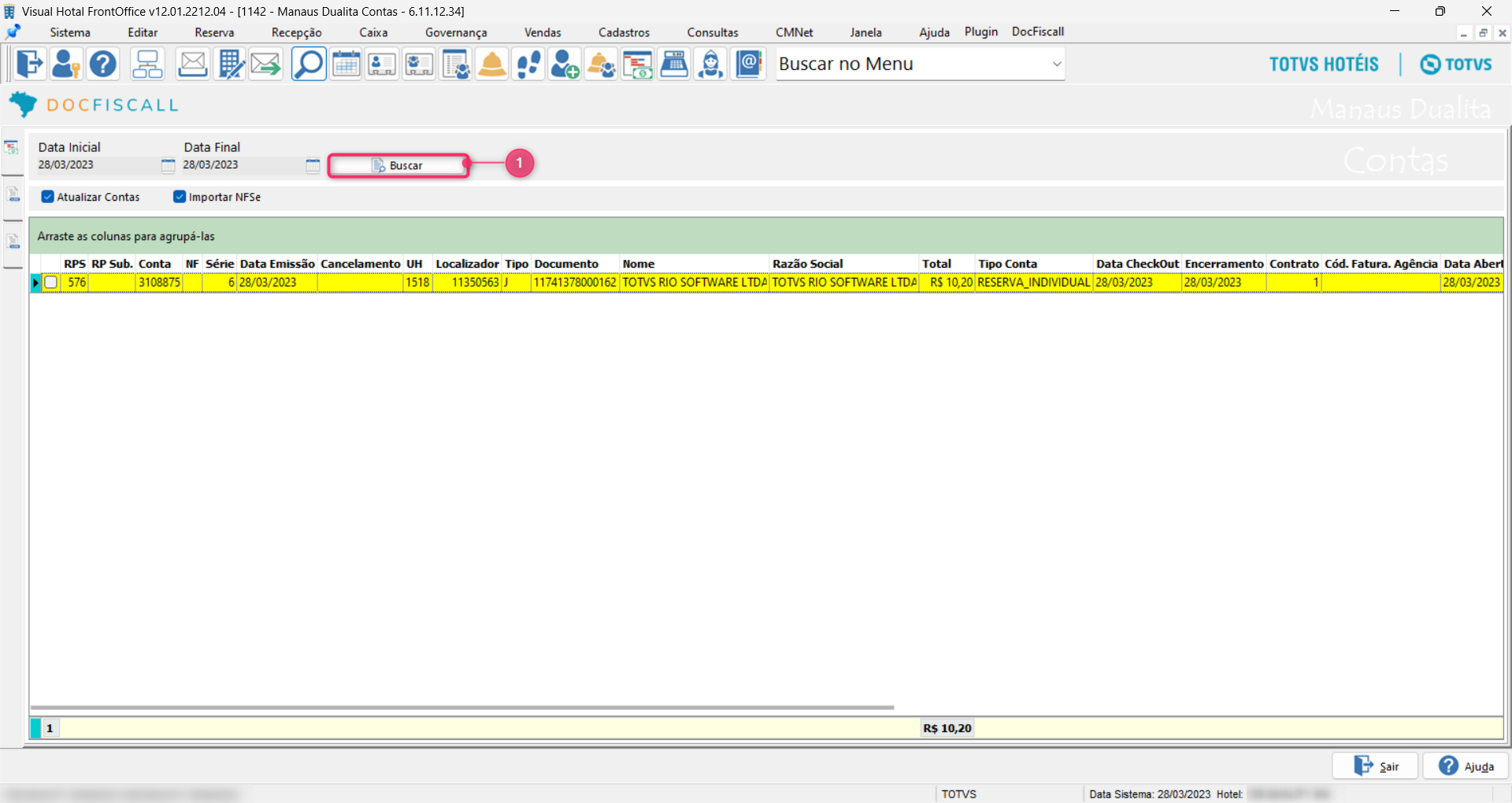This screenshot has height=803, width=1512.
Task: Open the DocFiscall menu
Action: 1038,31
